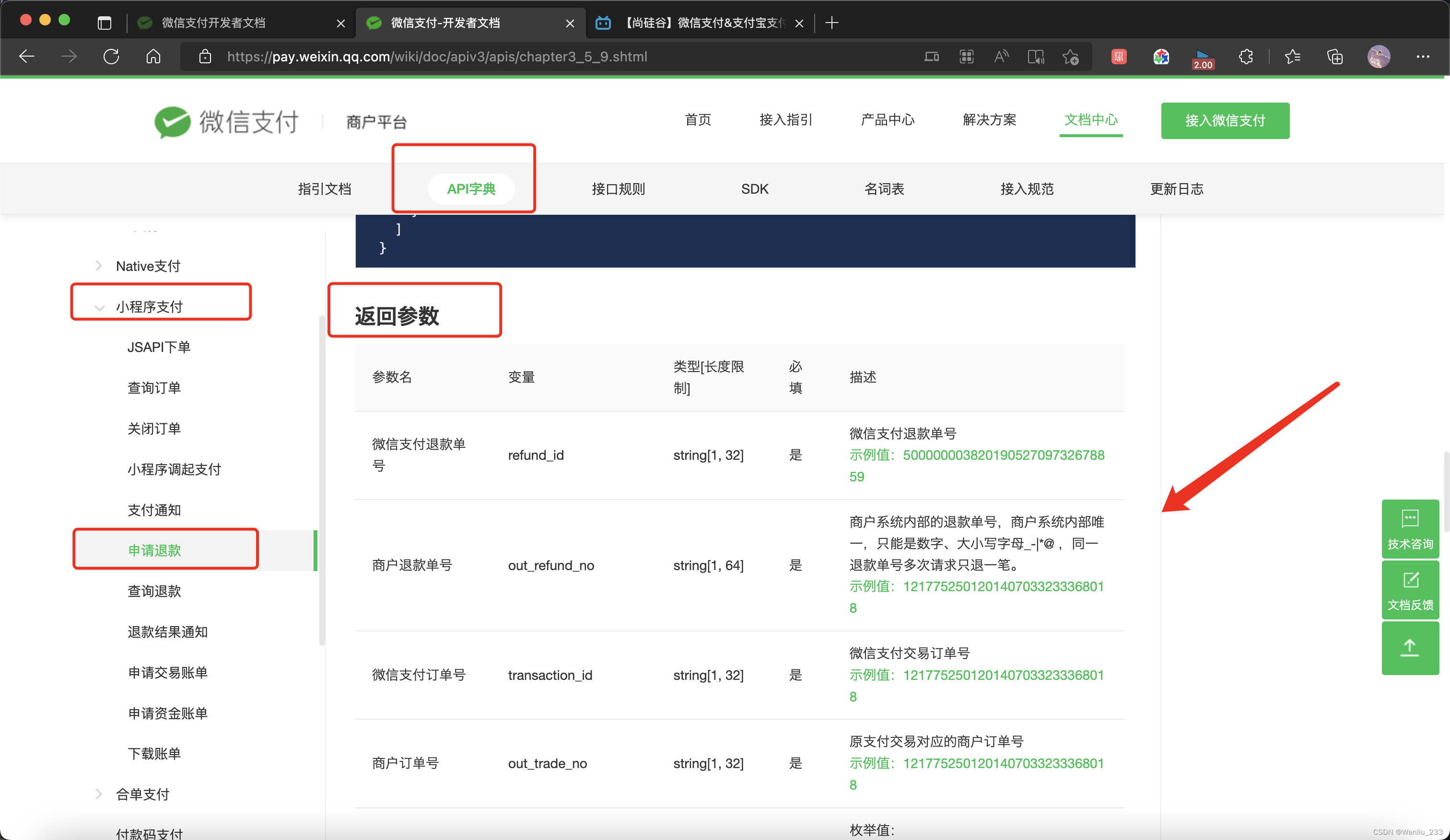
Task: Open 下载账单 in sidebar
Action: [x=154, y=754]
